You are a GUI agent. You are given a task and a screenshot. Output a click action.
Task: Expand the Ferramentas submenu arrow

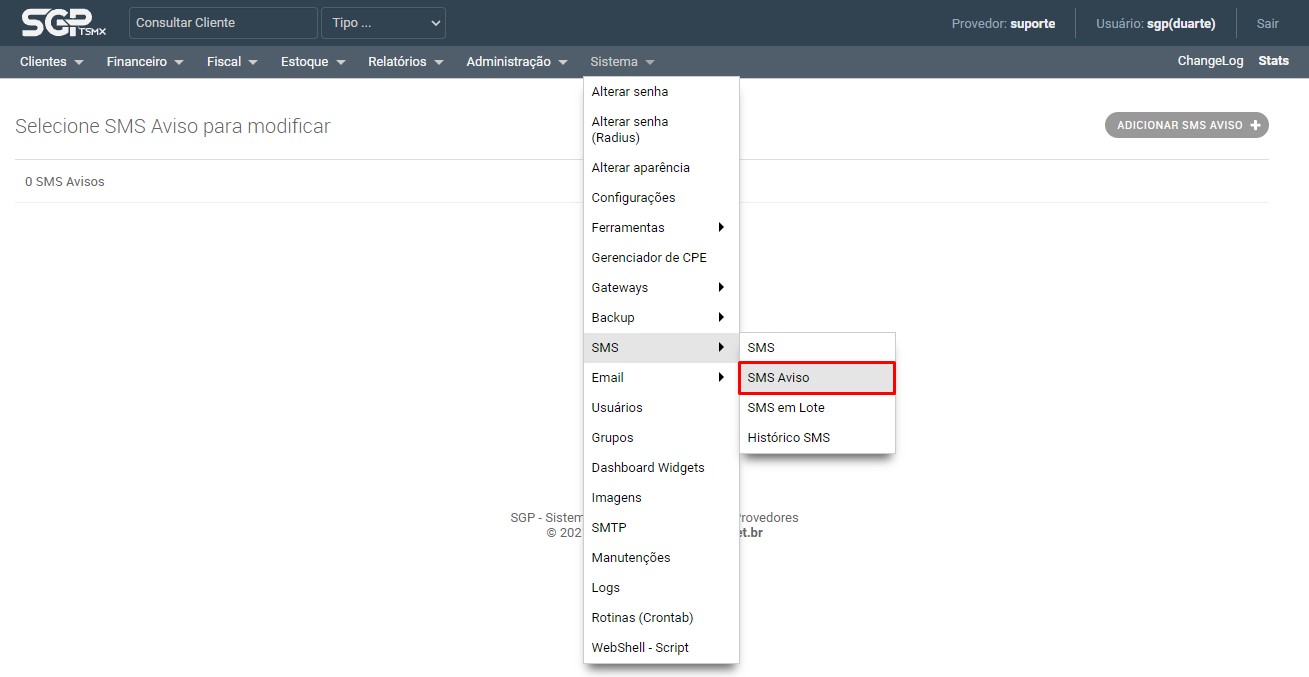tap(721, 227)
